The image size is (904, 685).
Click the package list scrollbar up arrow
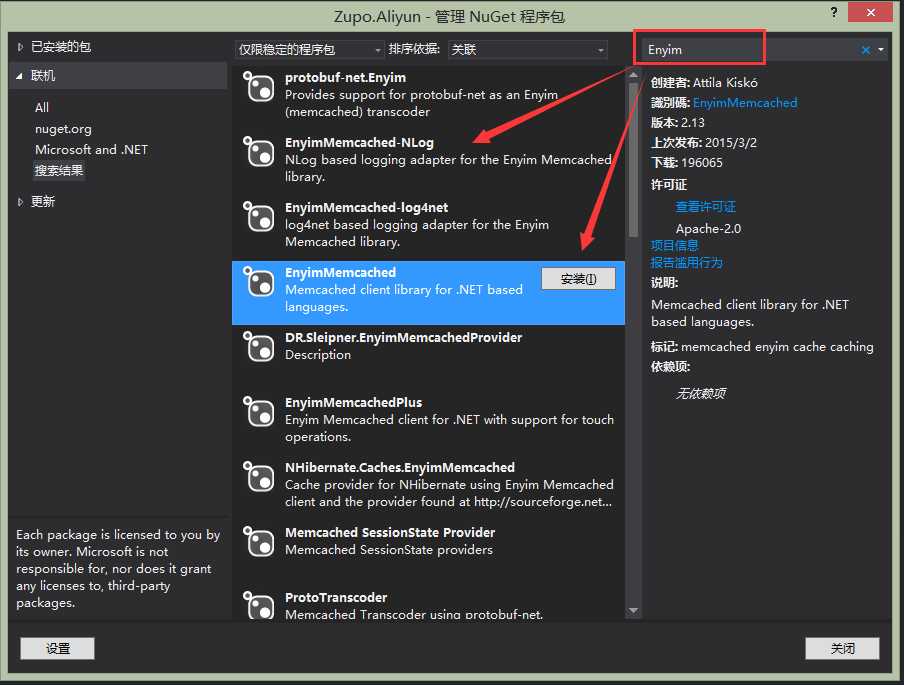(x=633, y=74)
